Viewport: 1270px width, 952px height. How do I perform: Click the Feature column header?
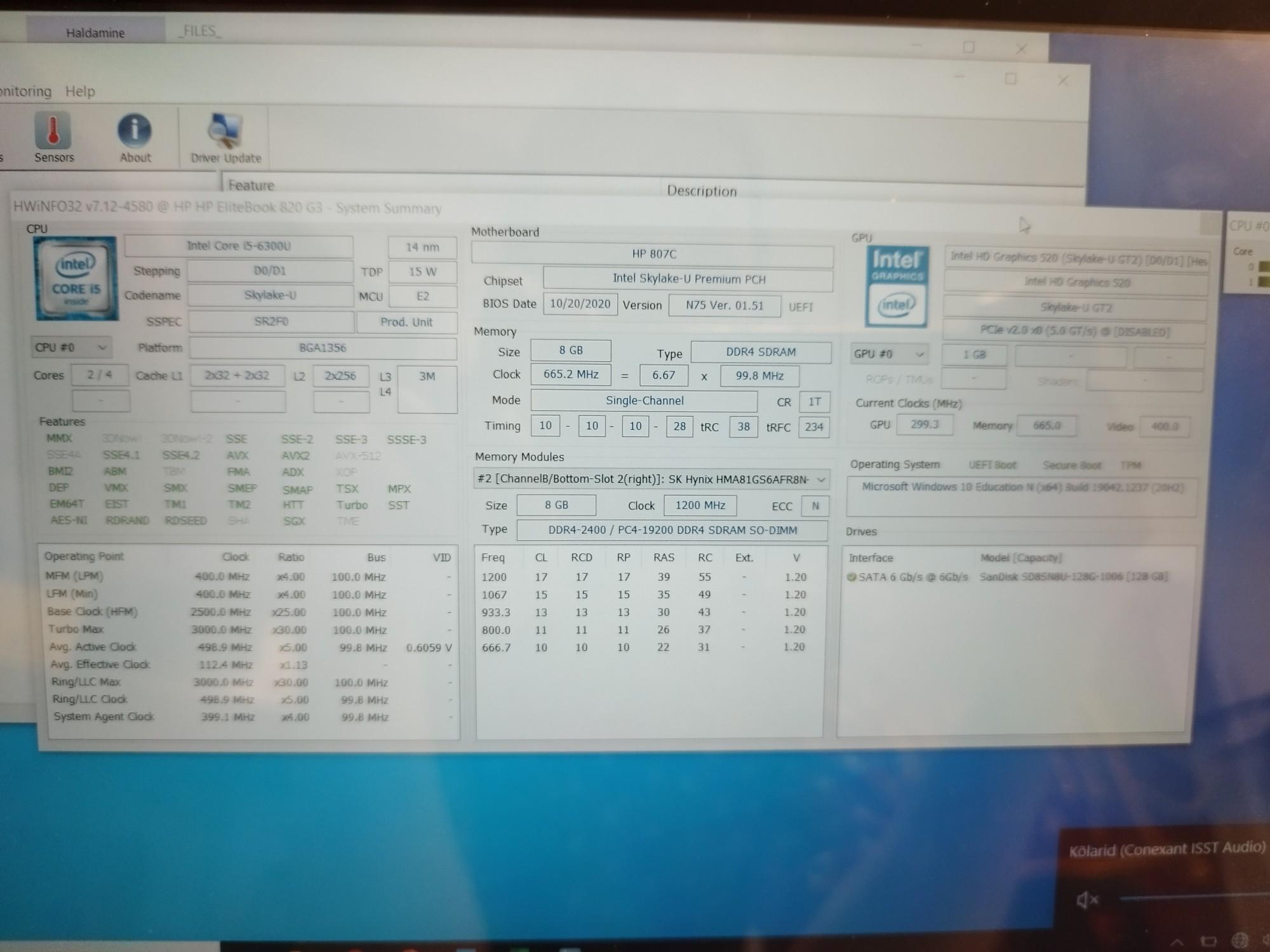point(251,185)
